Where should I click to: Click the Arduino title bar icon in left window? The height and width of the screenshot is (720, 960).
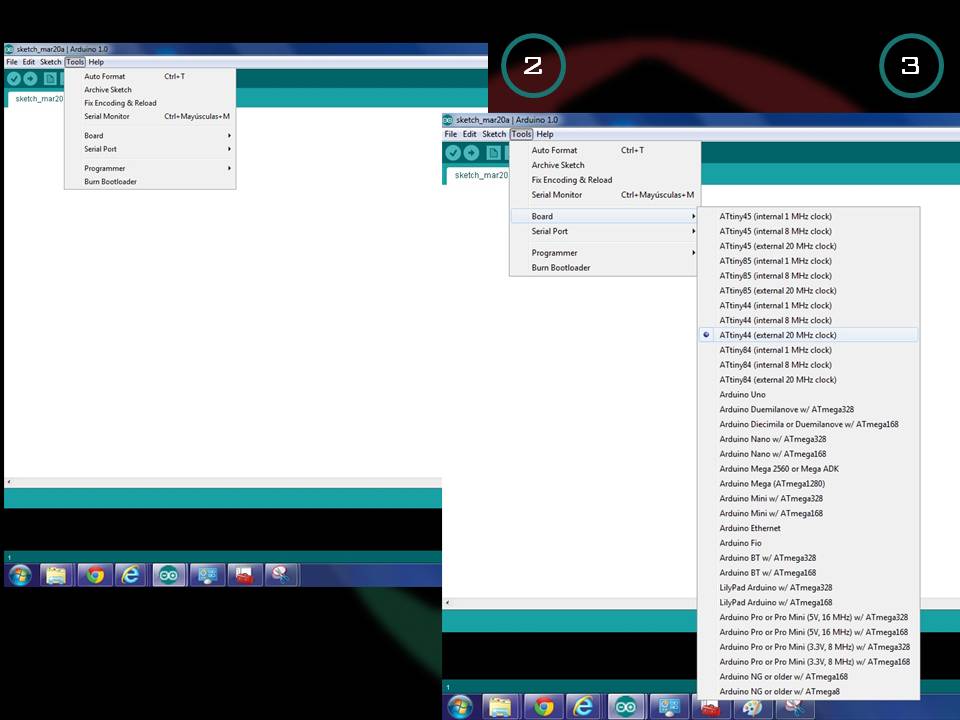coord(9,49)
